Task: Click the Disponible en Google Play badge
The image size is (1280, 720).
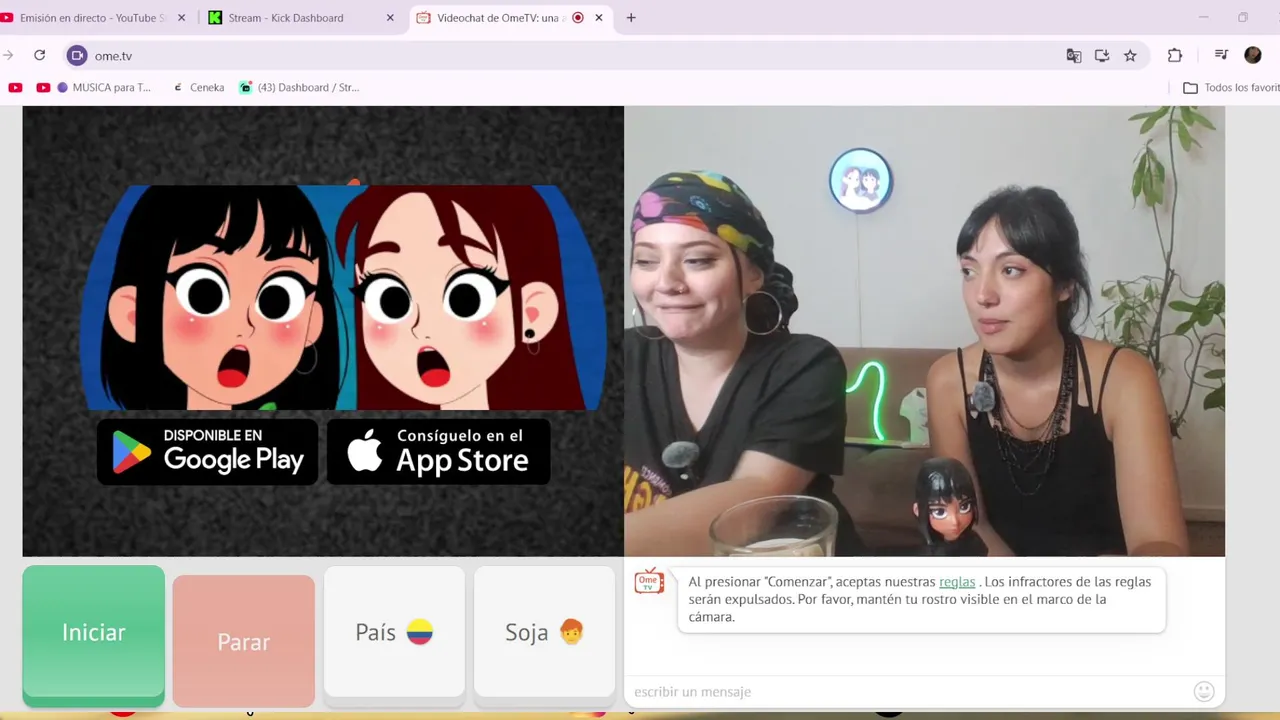Action: [x=208, y=452]
